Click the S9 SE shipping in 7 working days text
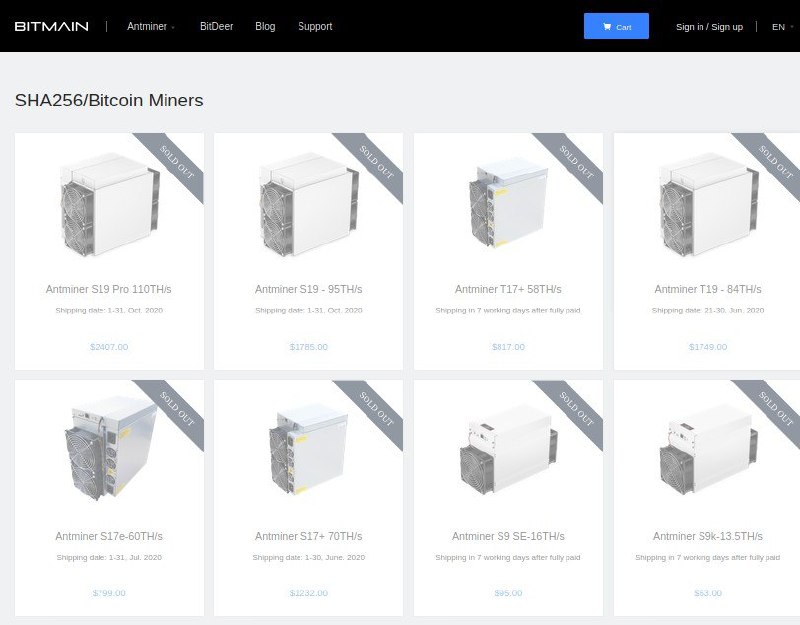 (x=508, y=557)
